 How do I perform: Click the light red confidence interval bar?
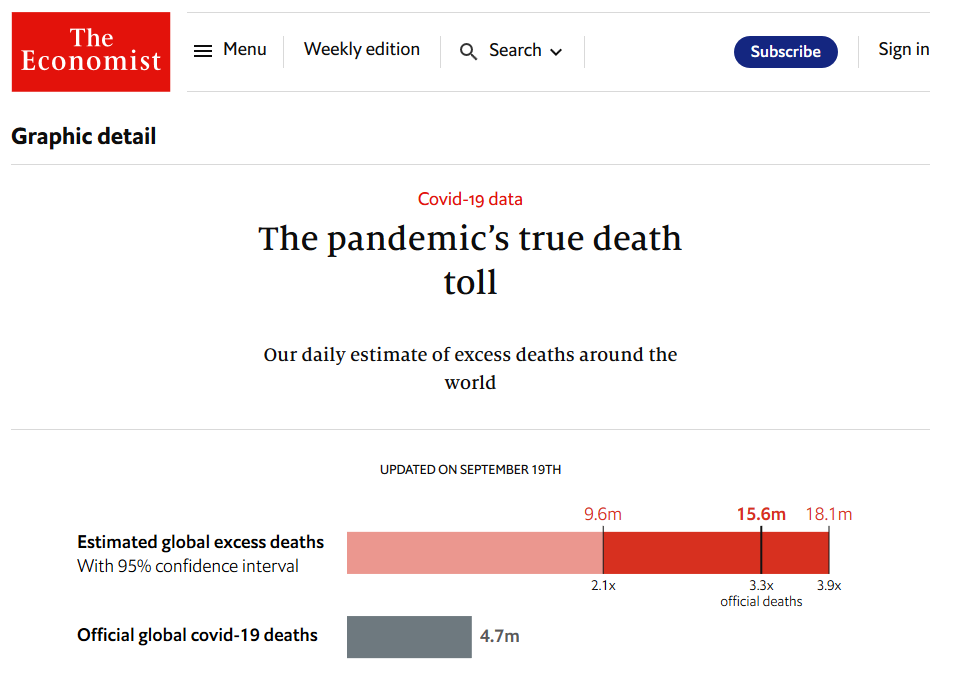[474, 553]
